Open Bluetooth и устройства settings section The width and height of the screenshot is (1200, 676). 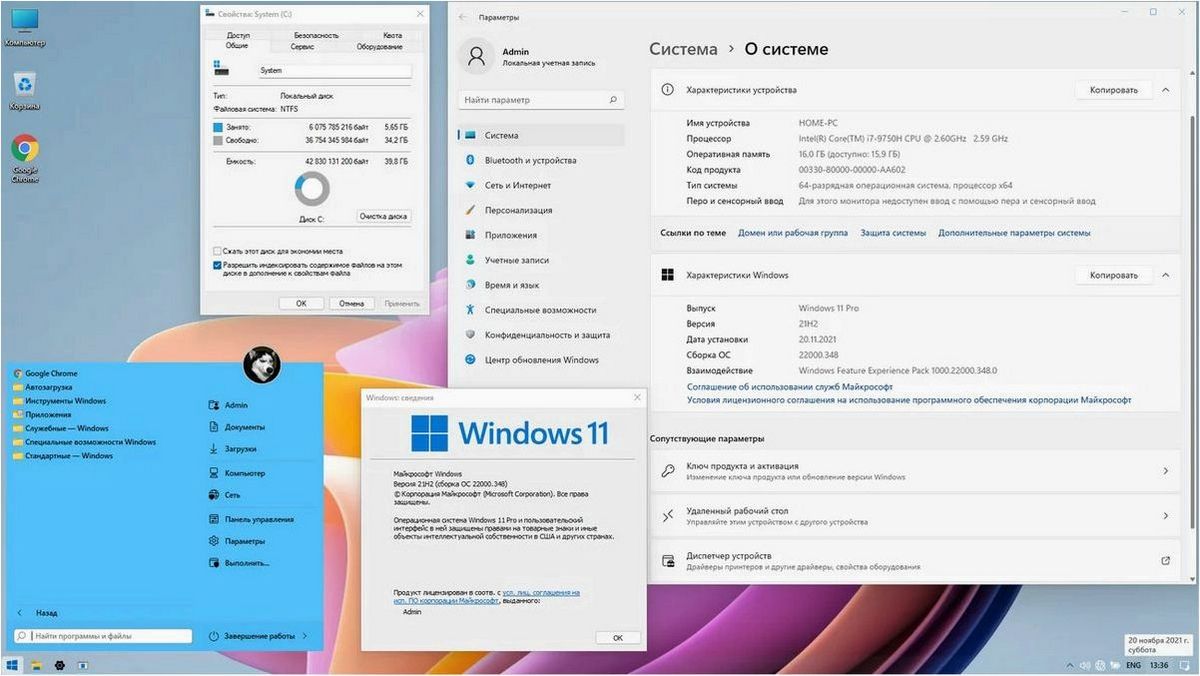tap(542, 160)
